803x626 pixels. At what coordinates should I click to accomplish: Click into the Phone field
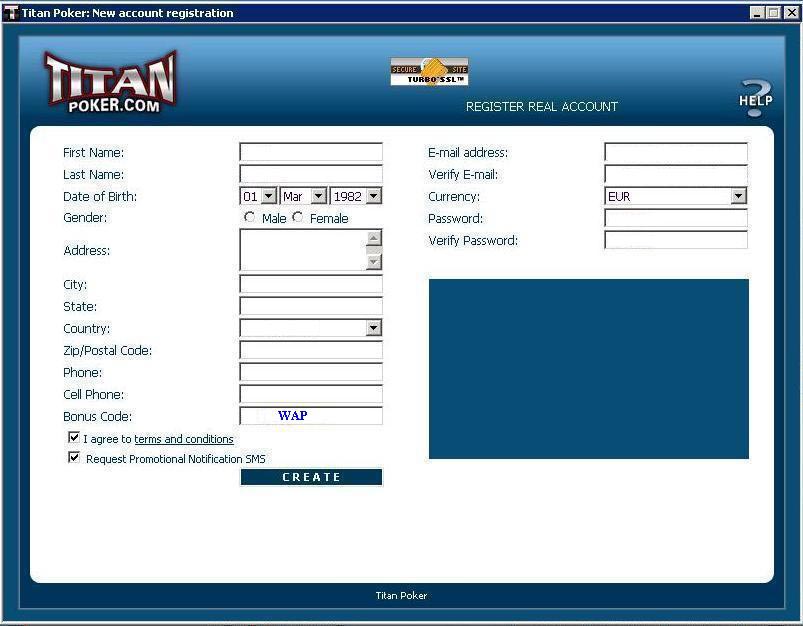coord(311,372)
